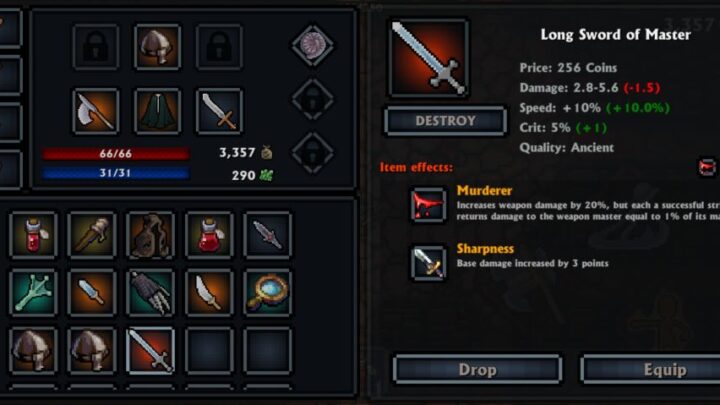Select the clawed gauntlet inventory item
This screenshot has height=405, width=720.
pos(151,293)
